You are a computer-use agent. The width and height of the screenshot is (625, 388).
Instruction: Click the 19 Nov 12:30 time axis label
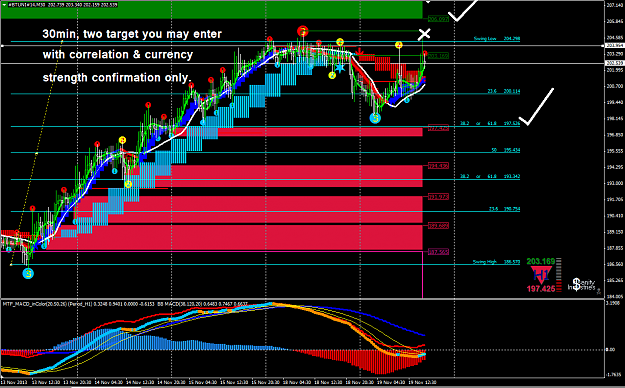422,382
